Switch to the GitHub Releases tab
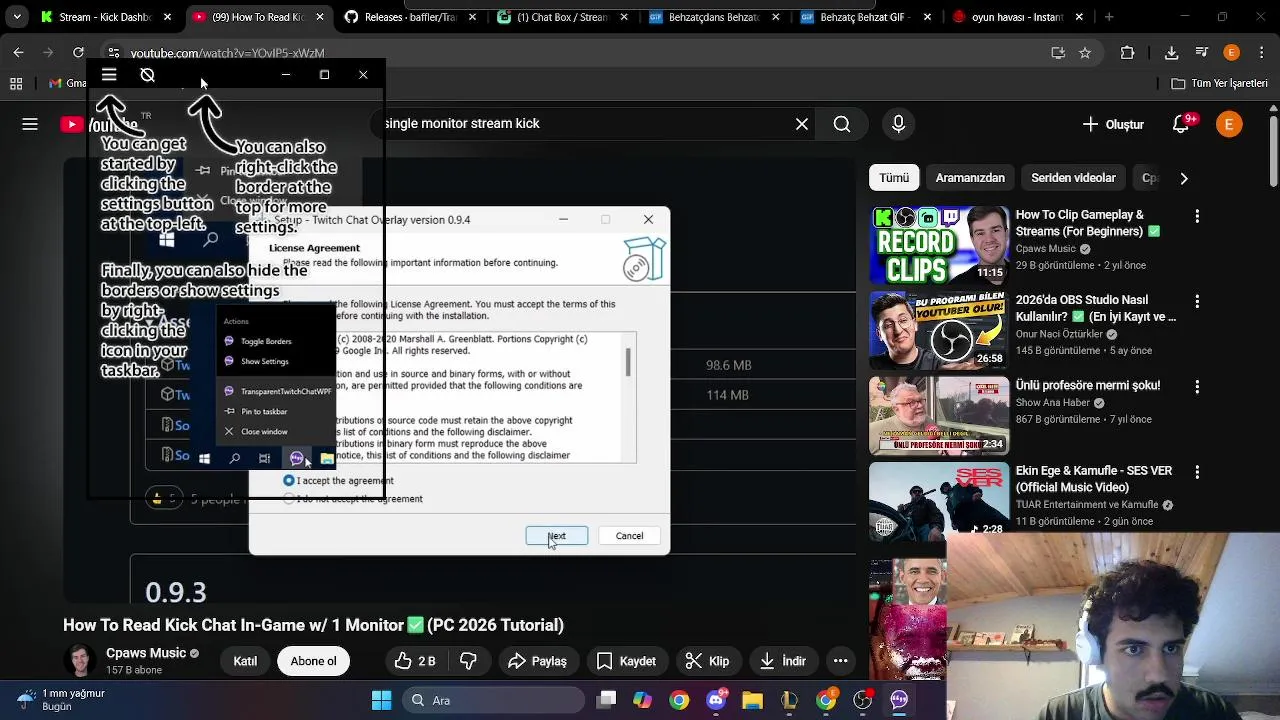 [410, 17]
